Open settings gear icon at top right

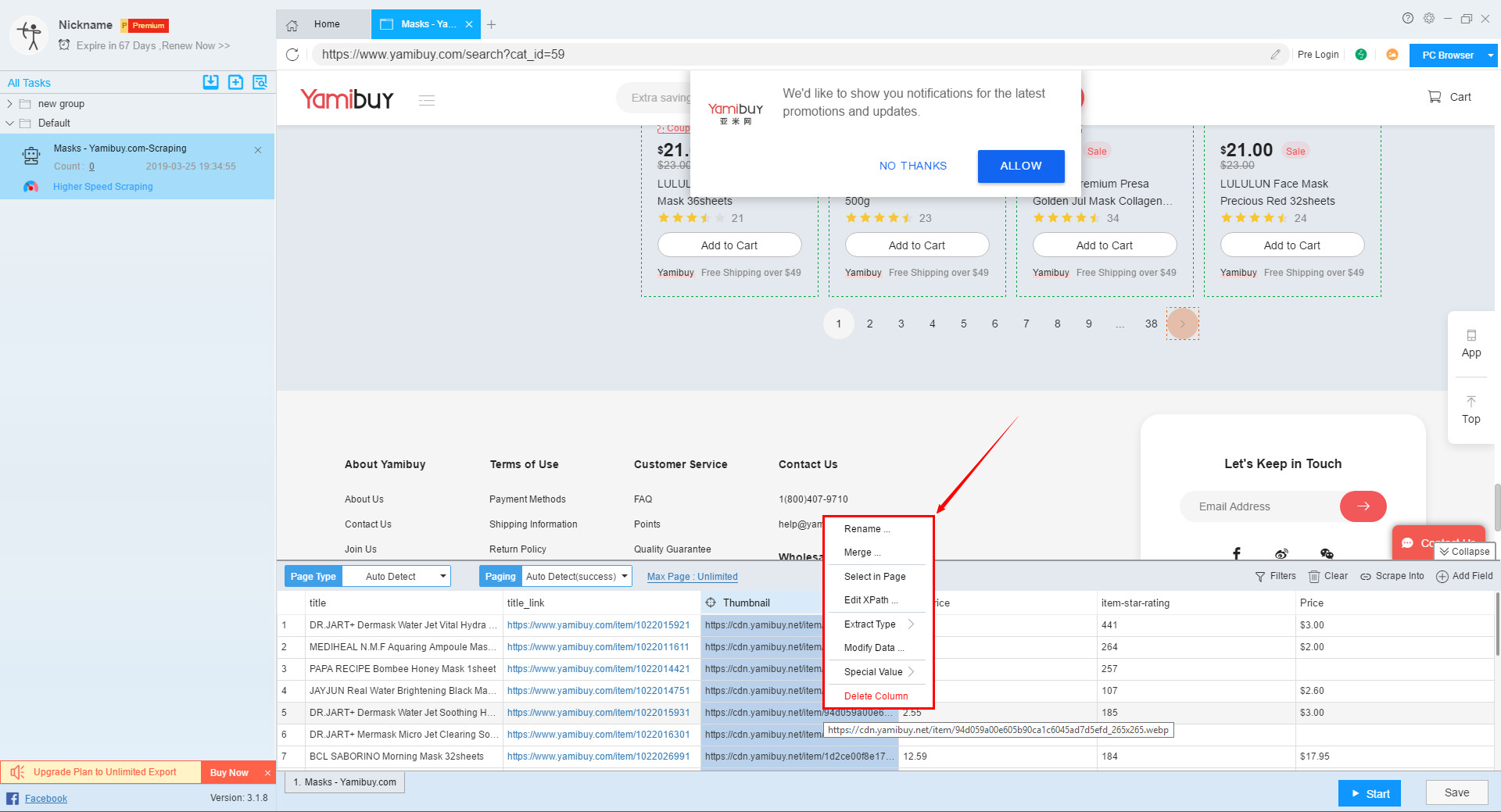coord(1429,18)
